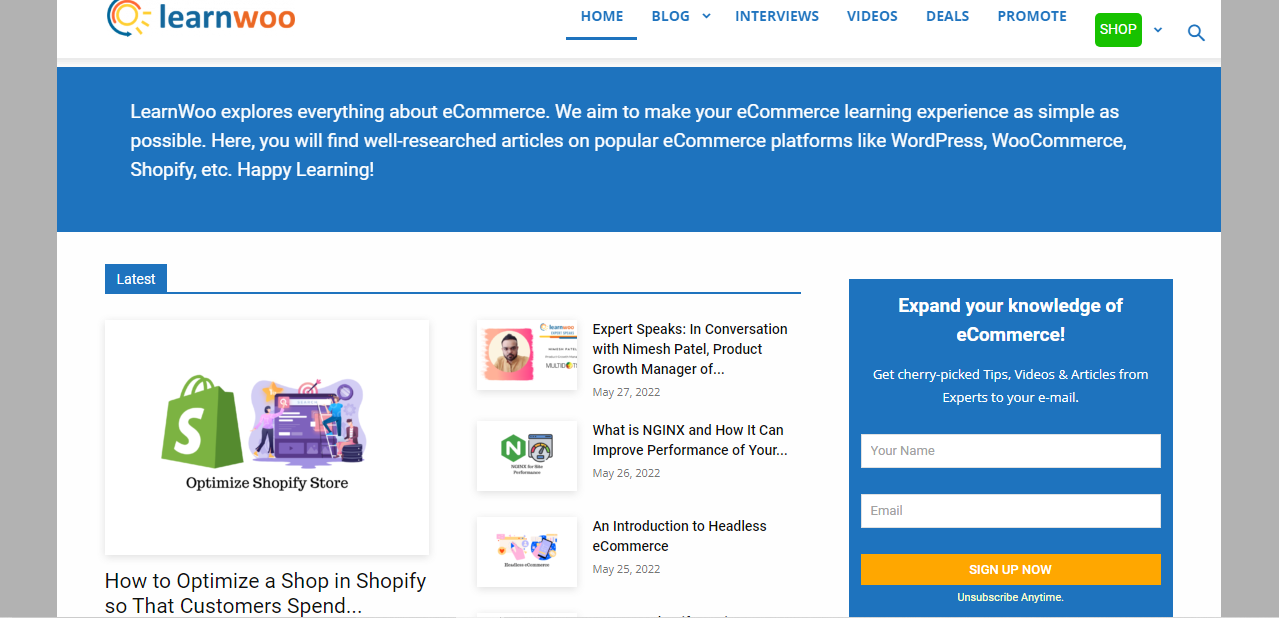
Task: Navigate to the INTERVIEWS menu item
Action: click(x=777, y=16)
